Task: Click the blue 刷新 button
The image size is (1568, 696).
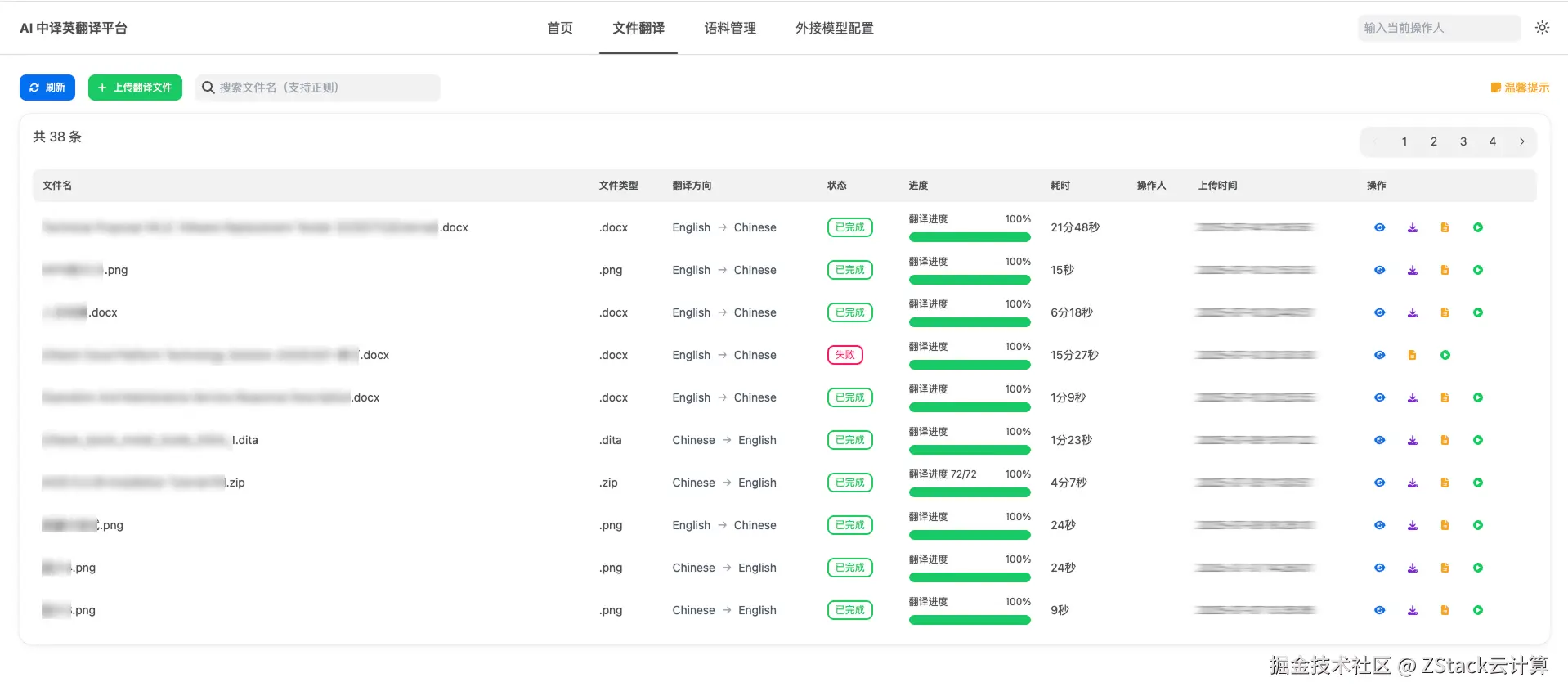Action: [47, 88]
